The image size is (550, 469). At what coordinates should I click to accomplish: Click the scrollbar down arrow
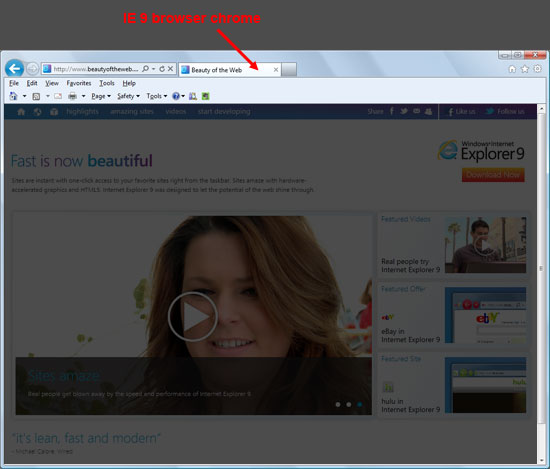tap(541, 460)
